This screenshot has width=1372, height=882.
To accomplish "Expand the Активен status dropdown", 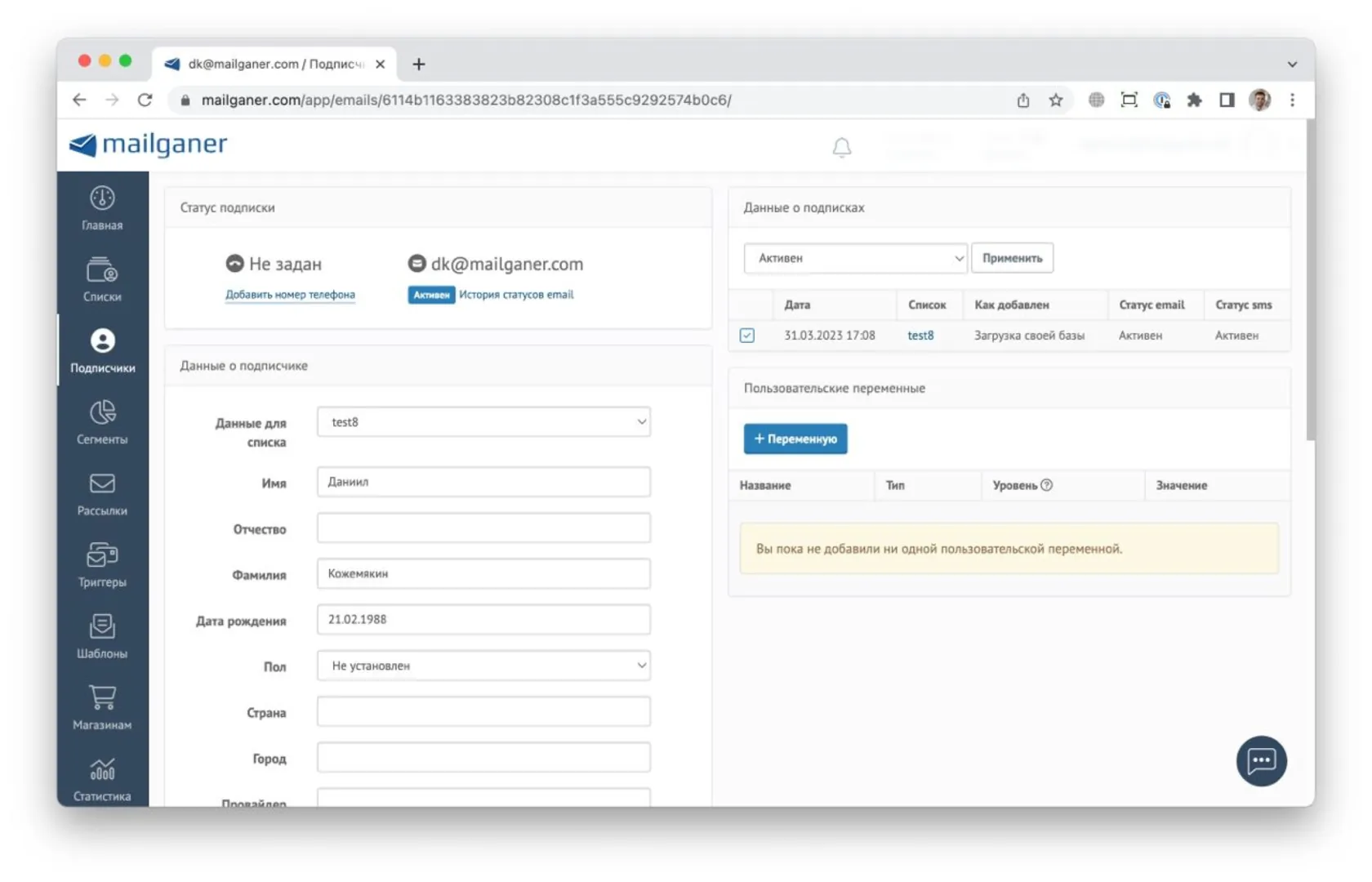I will click(855, 258).
